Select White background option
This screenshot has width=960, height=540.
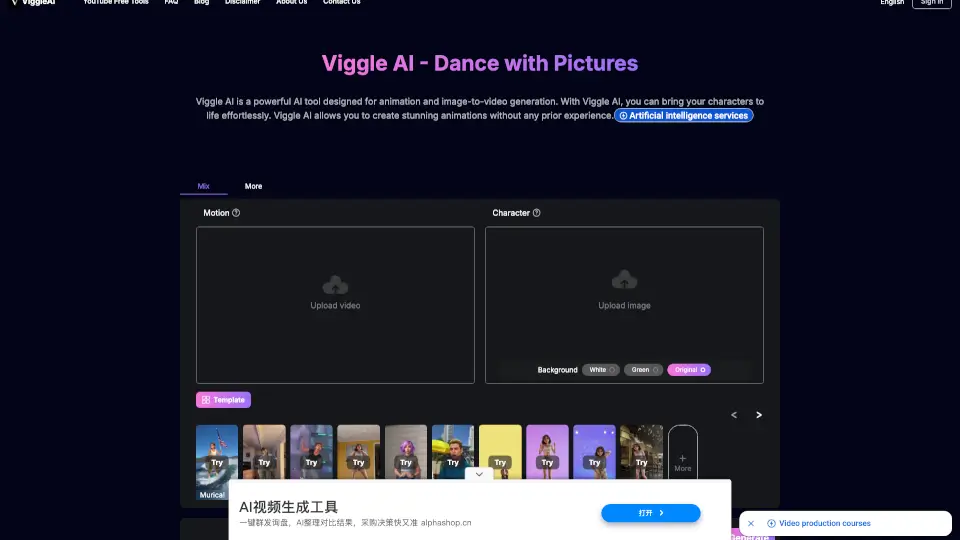tap(601, 370)
